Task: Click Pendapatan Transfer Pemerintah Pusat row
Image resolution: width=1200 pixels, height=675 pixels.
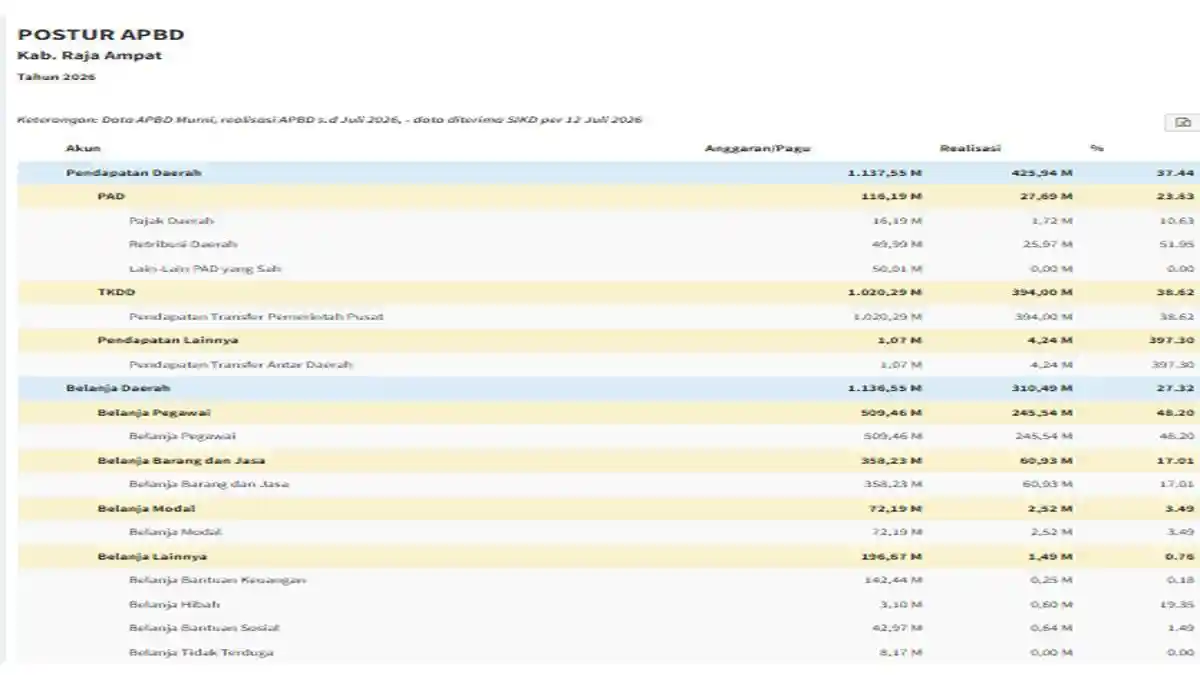Action: [609, 316]
